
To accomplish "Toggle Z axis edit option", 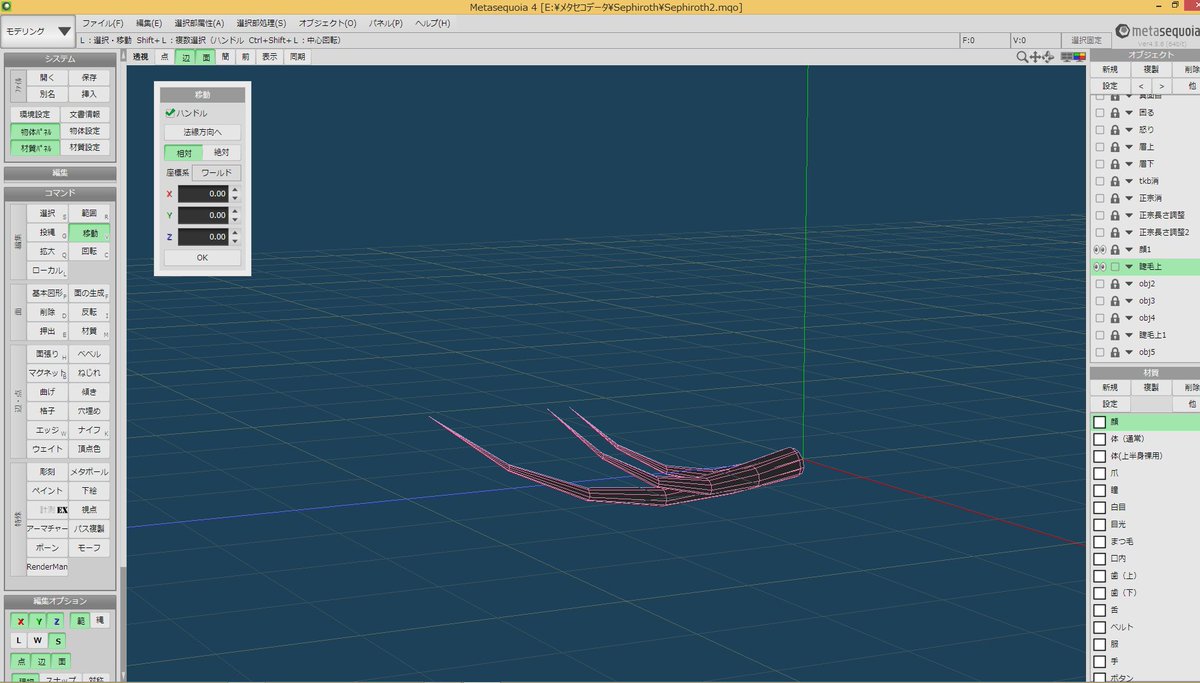I will [56, 621].
